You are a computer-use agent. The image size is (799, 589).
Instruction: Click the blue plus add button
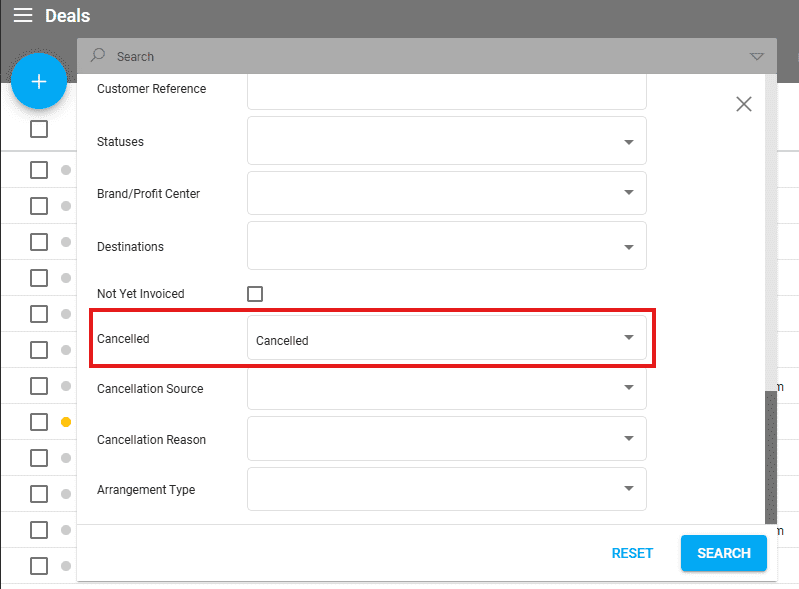pyautogui.click(x=39, y=82)
